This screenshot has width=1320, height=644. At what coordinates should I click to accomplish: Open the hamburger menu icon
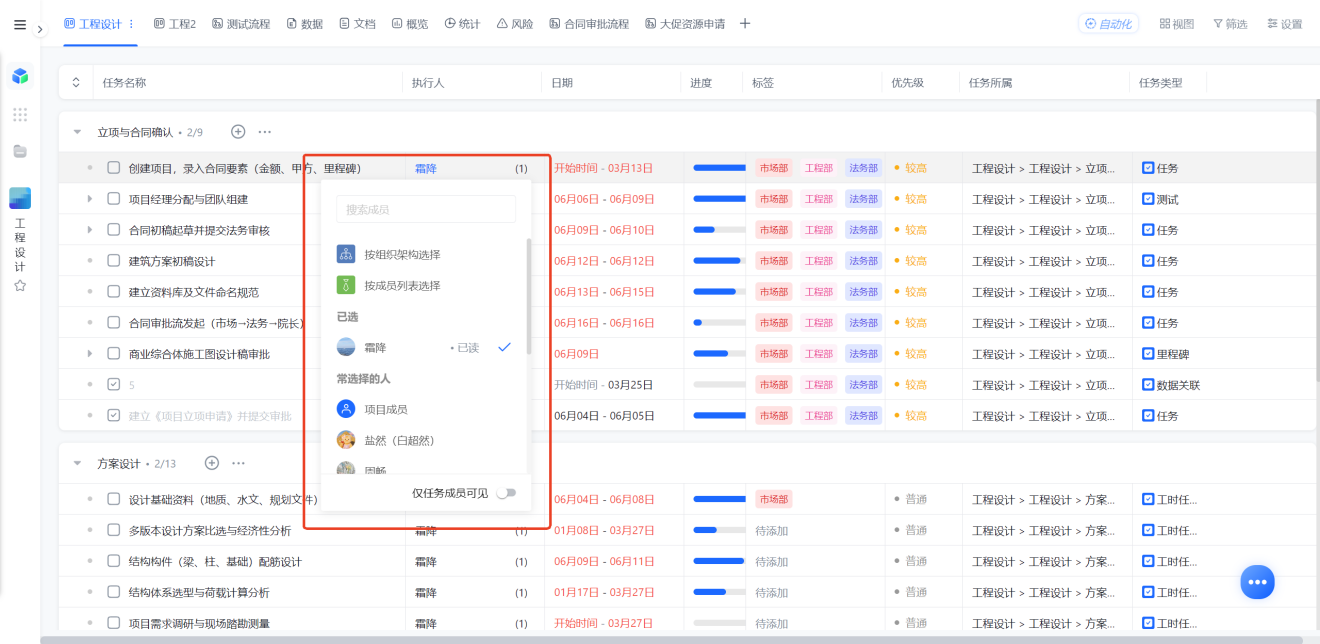point(20,25)
